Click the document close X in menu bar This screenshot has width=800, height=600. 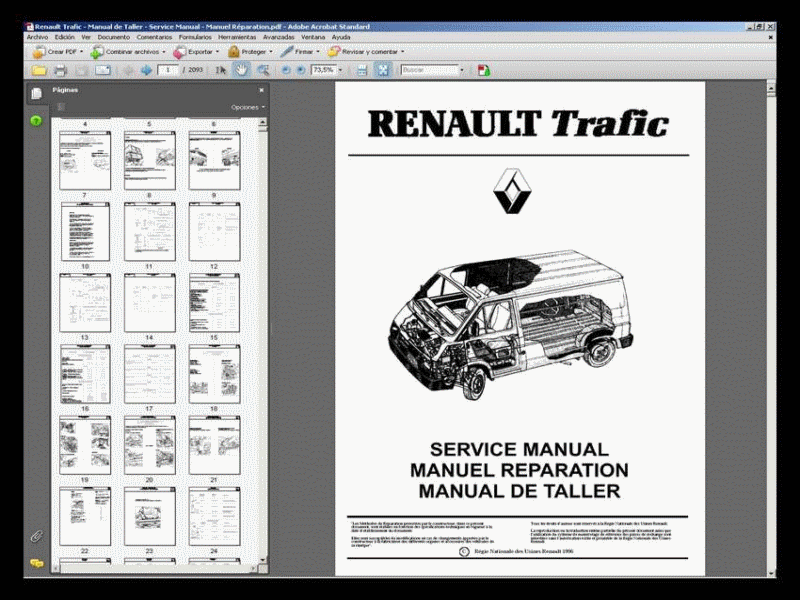coord(770,37)
